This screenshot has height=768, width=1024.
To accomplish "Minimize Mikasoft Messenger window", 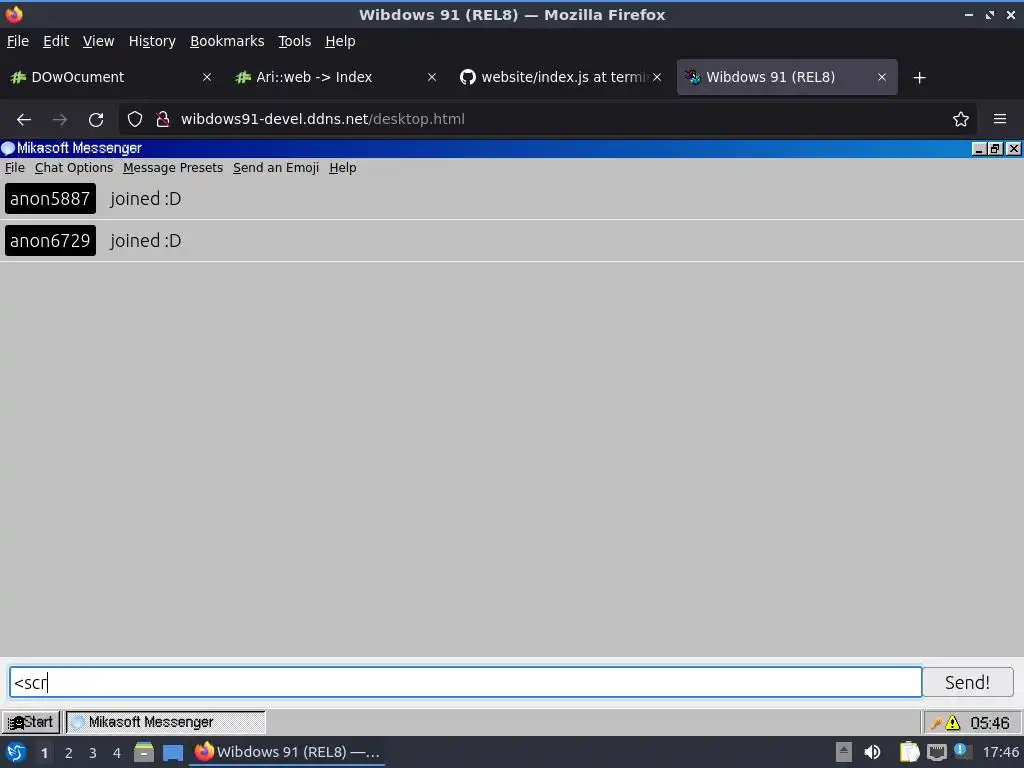I will pos(978,149).
